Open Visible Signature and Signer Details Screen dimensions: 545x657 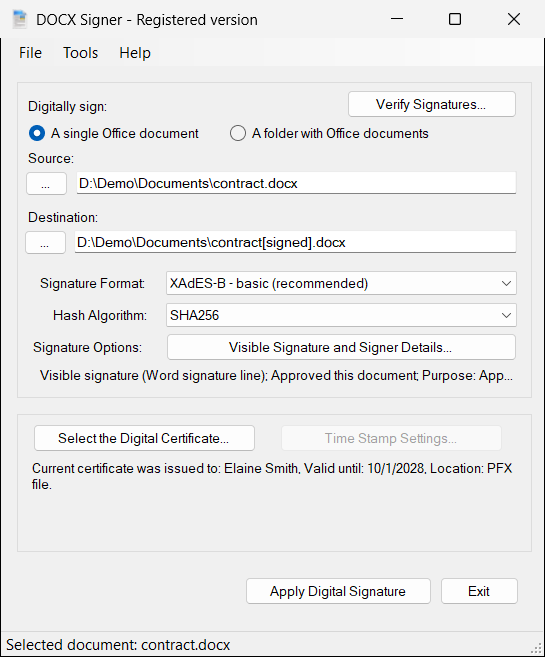point(341,347)
